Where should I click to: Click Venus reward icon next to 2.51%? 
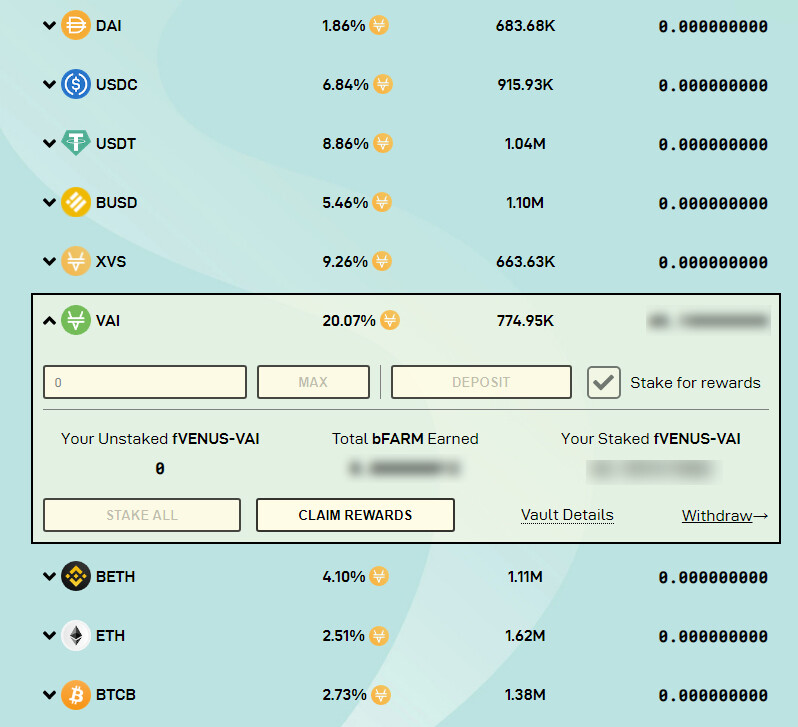click(379, 635)
